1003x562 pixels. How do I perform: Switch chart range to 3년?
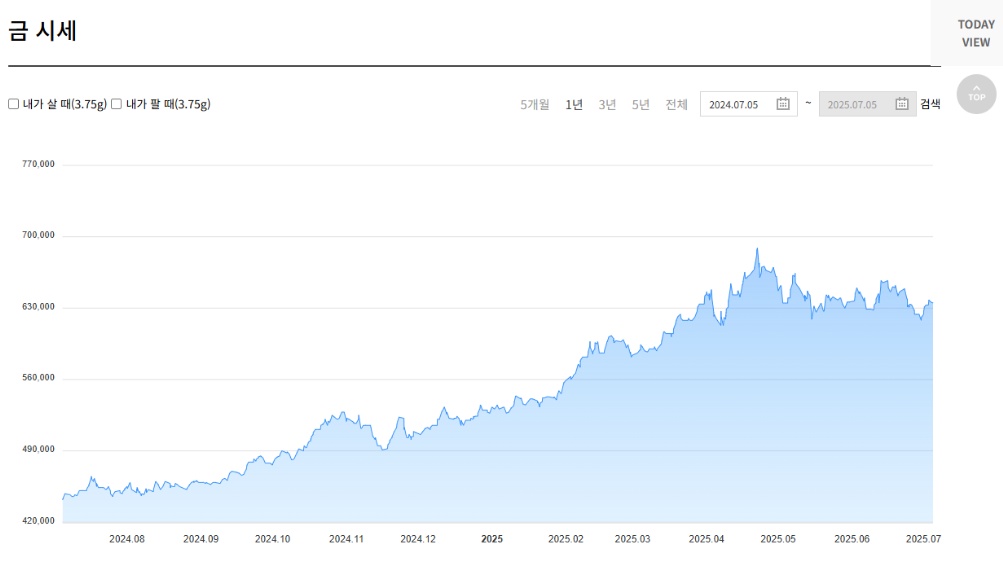[607, 104]
